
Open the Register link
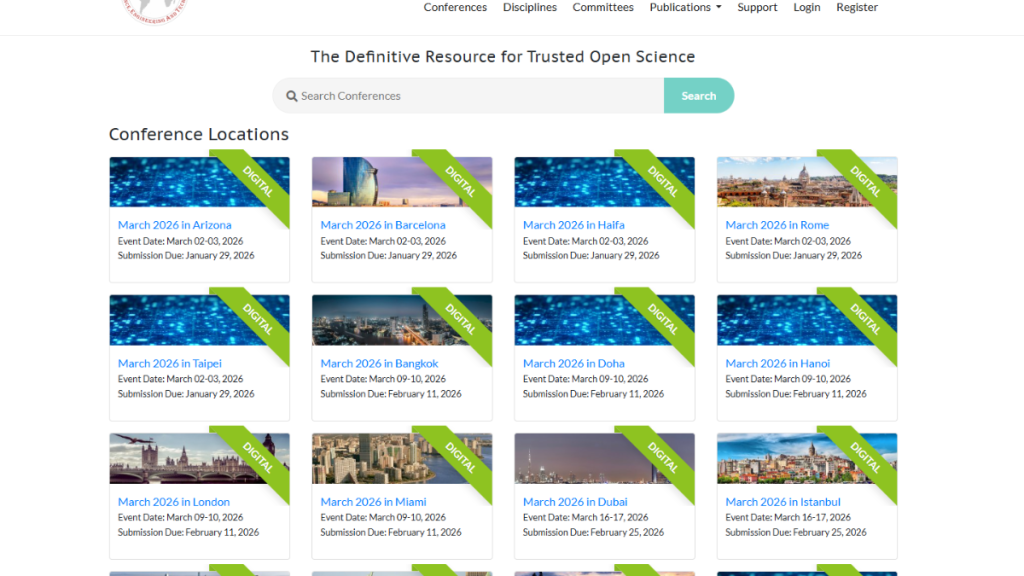(857, 7)
